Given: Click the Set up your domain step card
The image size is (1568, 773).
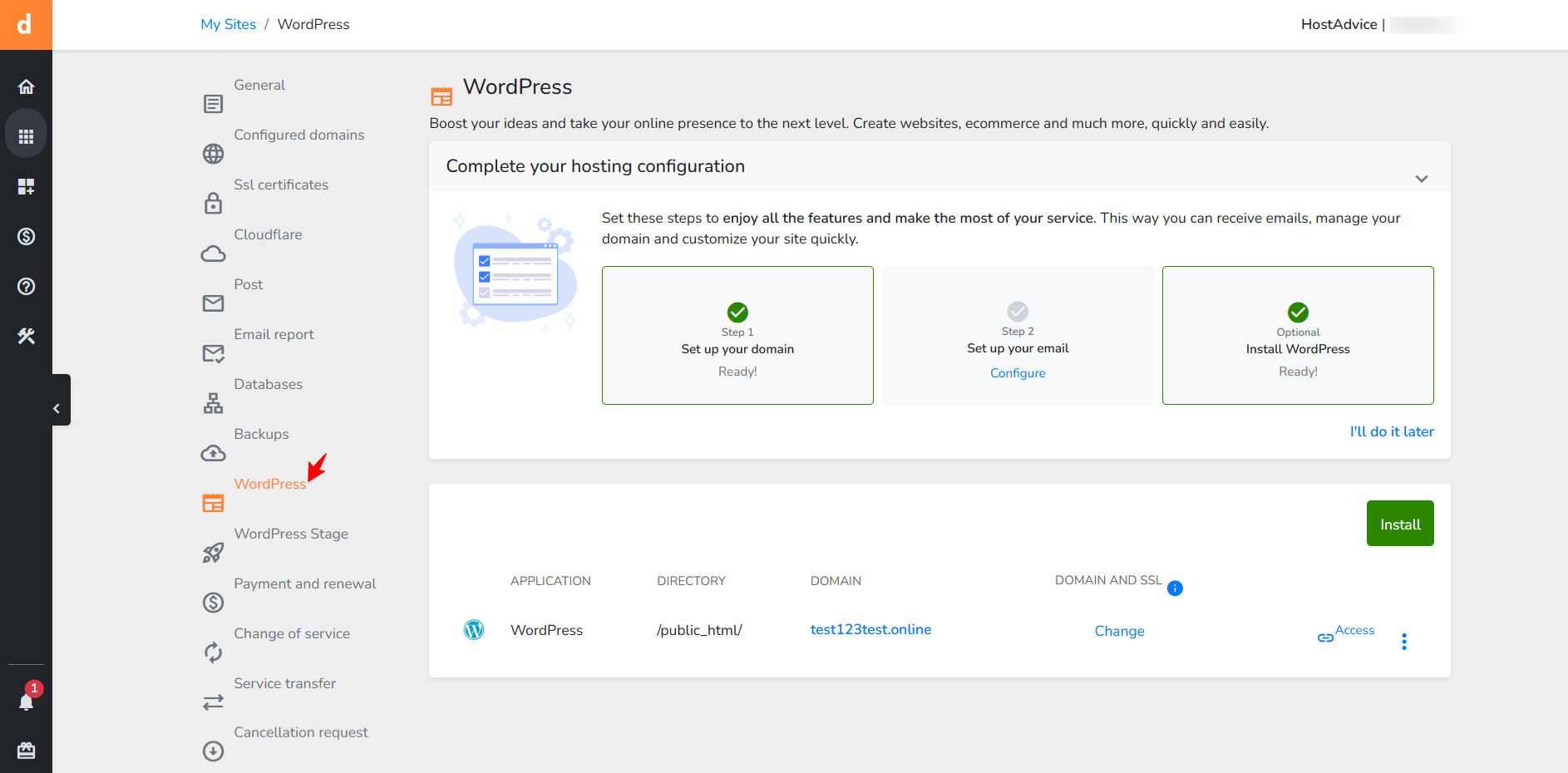Looking at the screenshot, I should coord(737,335).
